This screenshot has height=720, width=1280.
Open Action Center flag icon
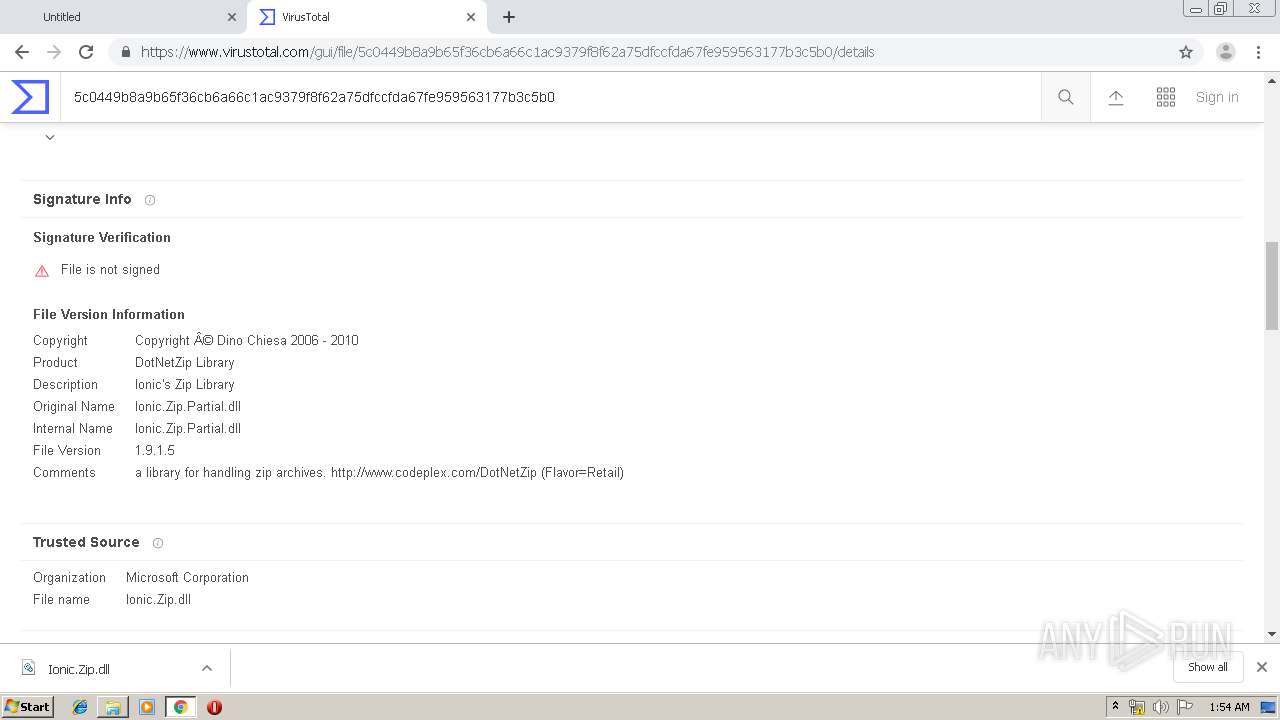[x=1185, y=707]
